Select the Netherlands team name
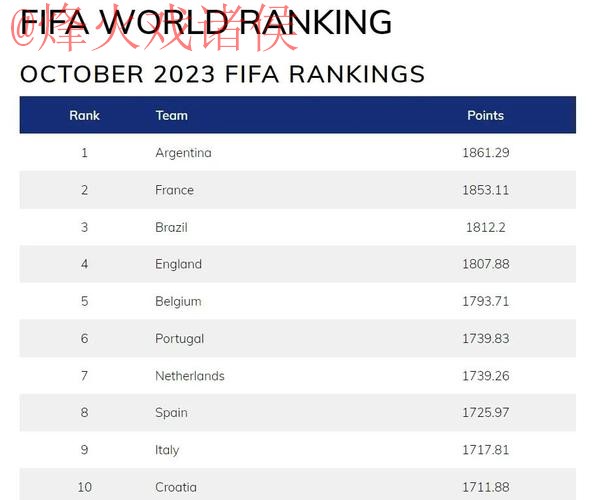The width and height of the screenshot is (599, 500). [190, 376]
